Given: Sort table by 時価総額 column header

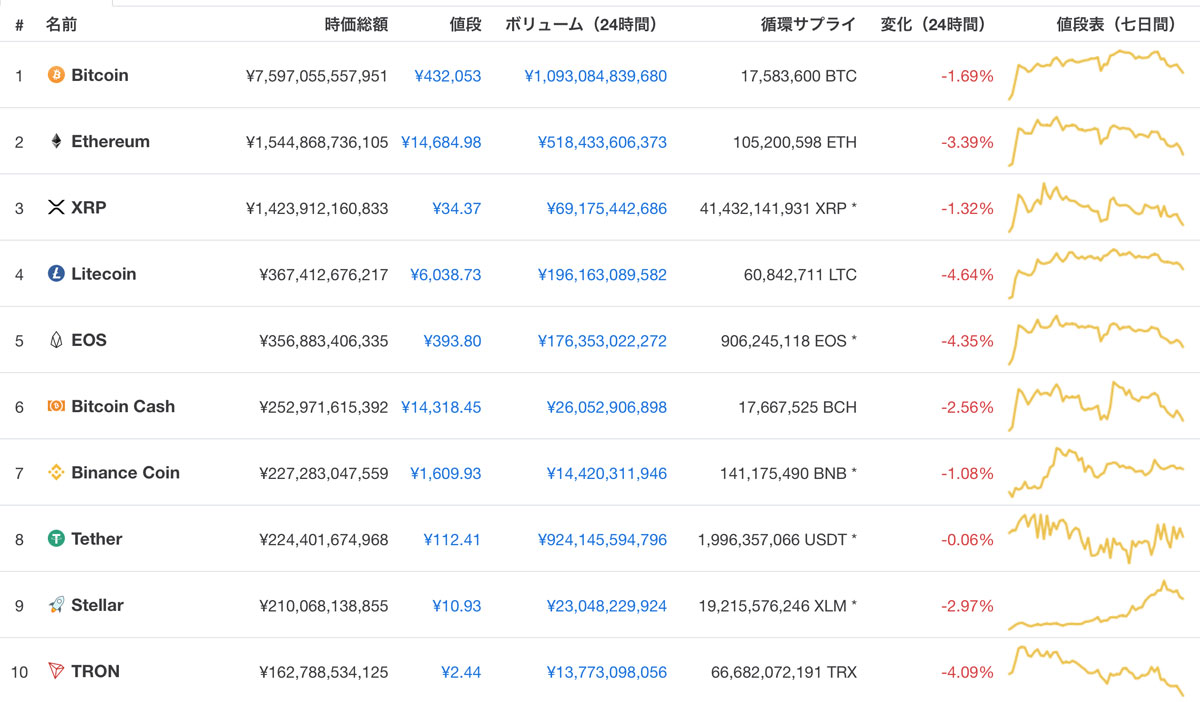Looking at the screenshot, I should 357,24.
